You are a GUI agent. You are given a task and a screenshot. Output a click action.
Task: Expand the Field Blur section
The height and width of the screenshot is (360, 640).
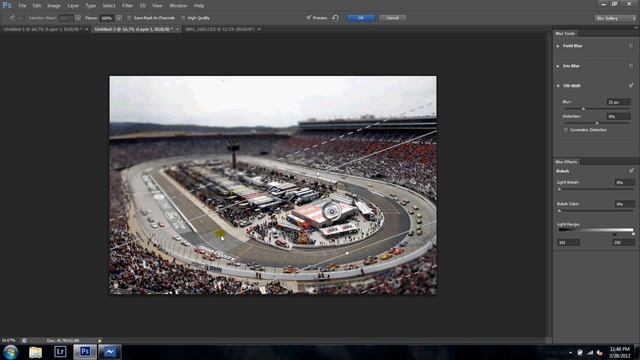coord(558,46)
